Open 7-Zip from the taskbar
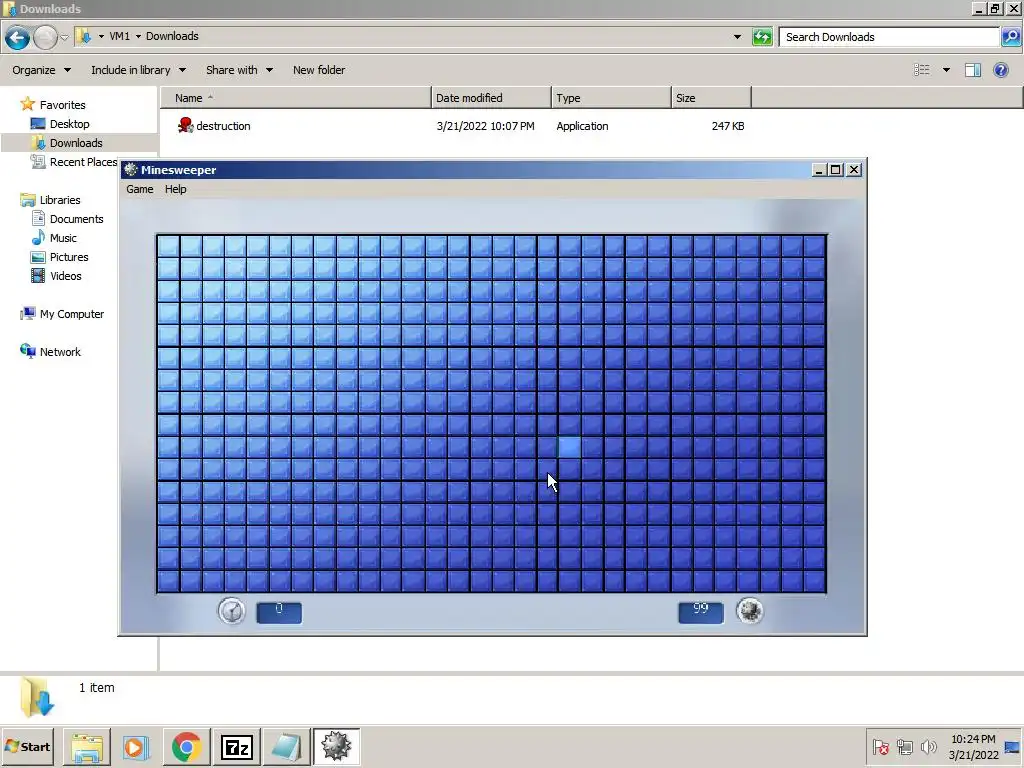This screenshot has width=1024, height=768. click(236, 747)
